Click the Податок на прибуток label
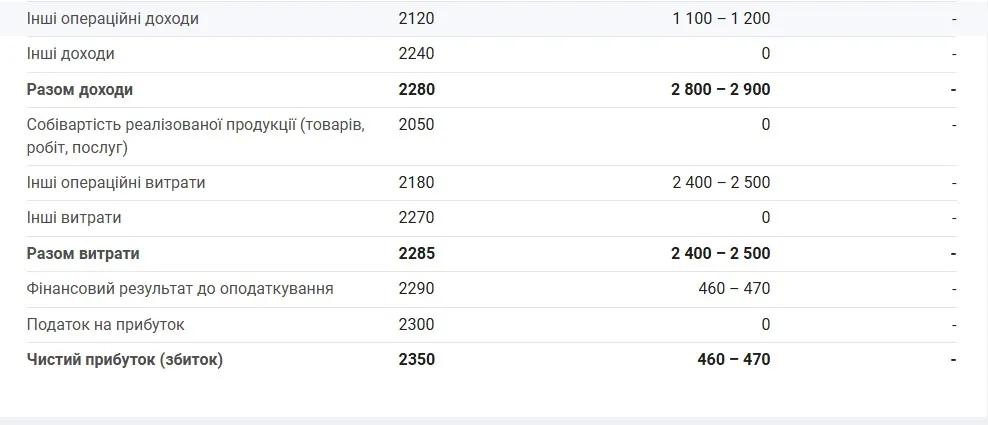This screenshot has height=425, width=988. (106, 325)
